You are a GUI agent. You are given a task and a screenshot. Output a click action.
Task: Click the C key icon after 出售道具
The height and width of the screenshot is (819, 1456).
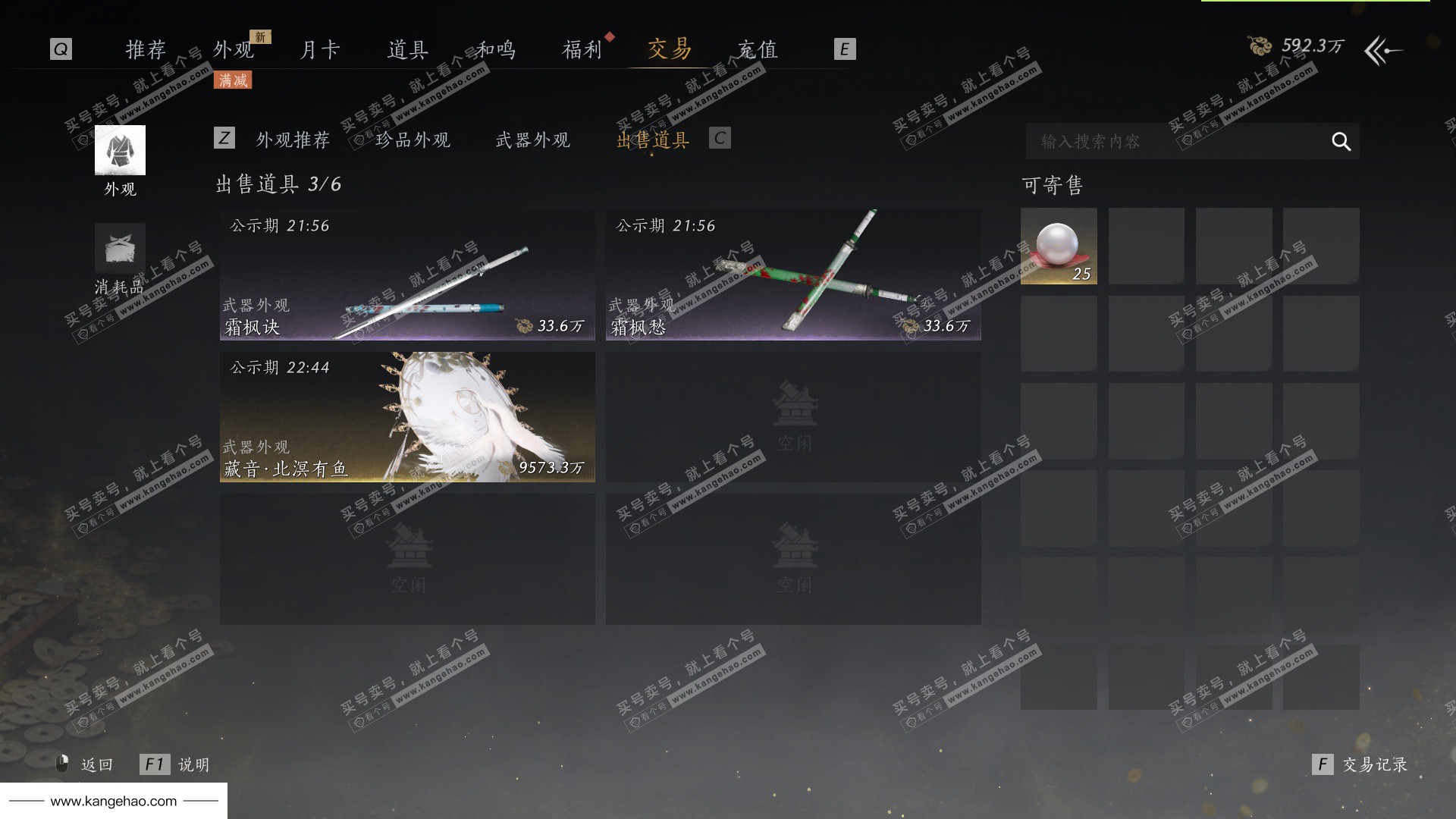tap(720, 138)
